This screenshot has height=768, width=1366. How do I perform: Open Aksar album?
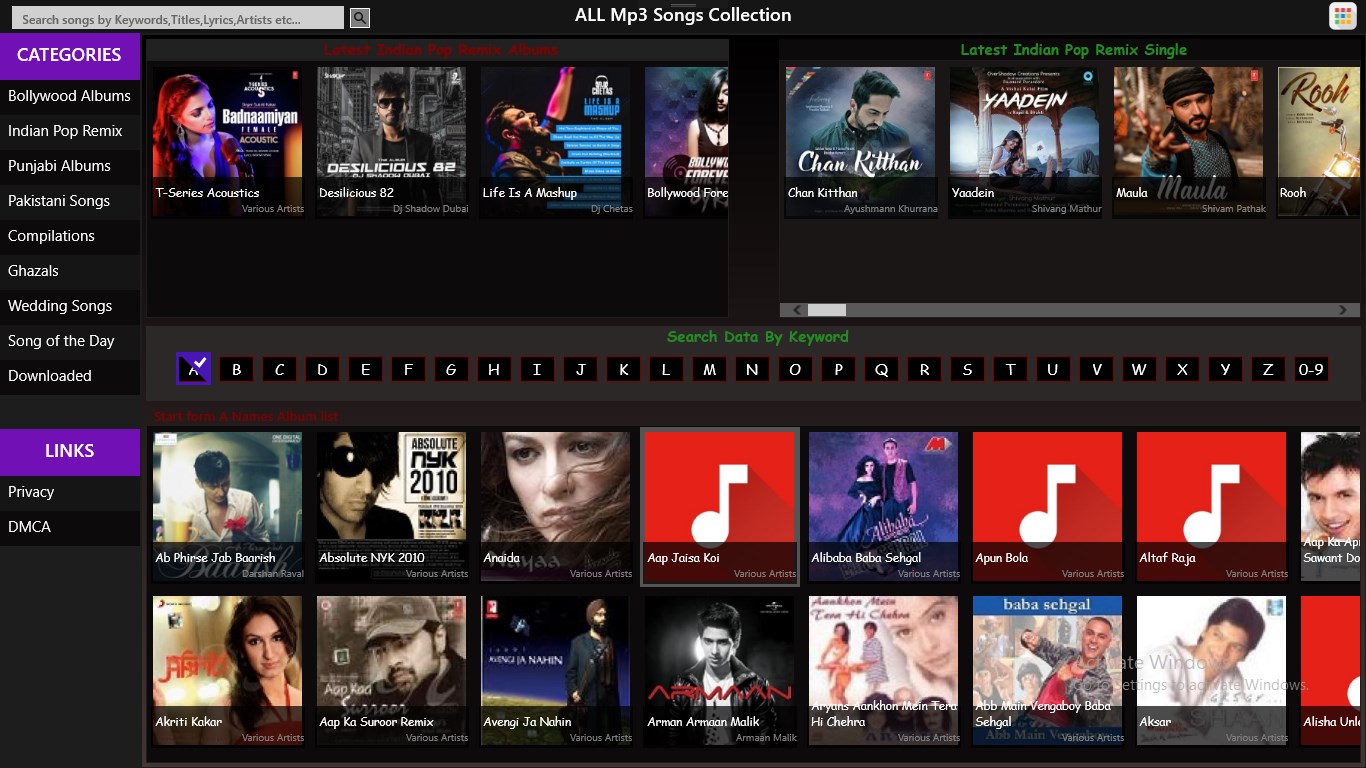click(x=1212, y=670)
